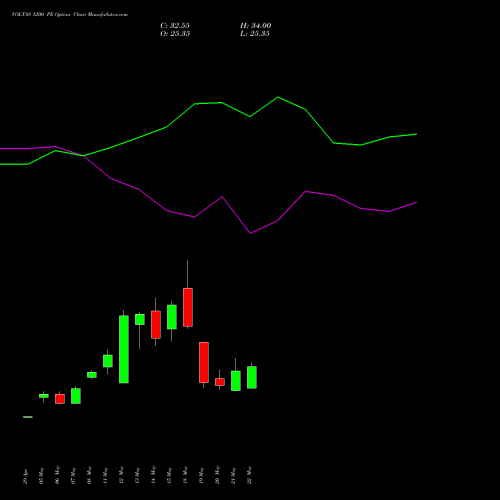Select the close value C: 32.55

[x=175, y=26]
